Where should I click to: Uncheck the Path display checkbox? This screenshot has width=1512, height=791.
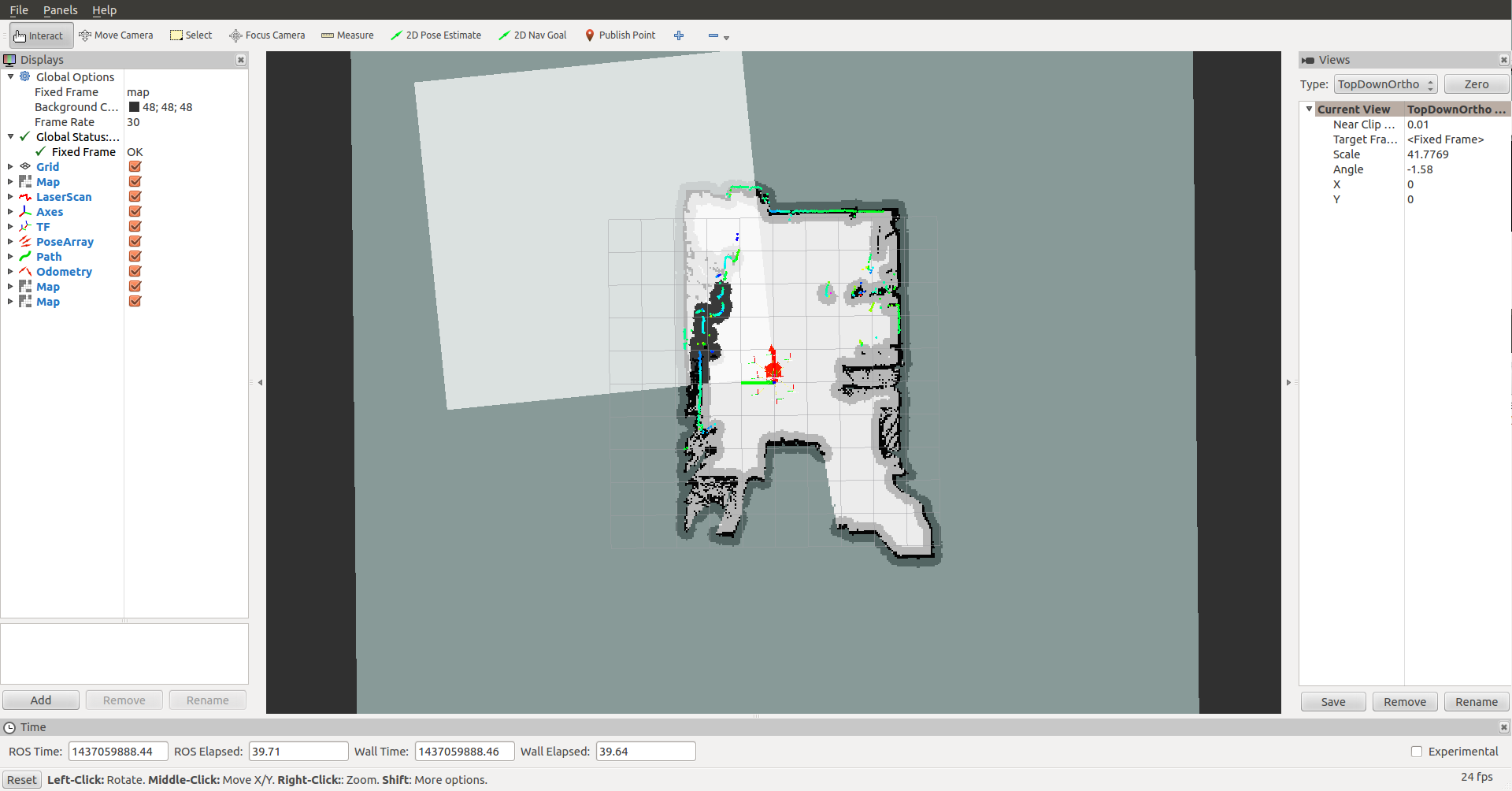pyautogui.click(x=135, y=256)
